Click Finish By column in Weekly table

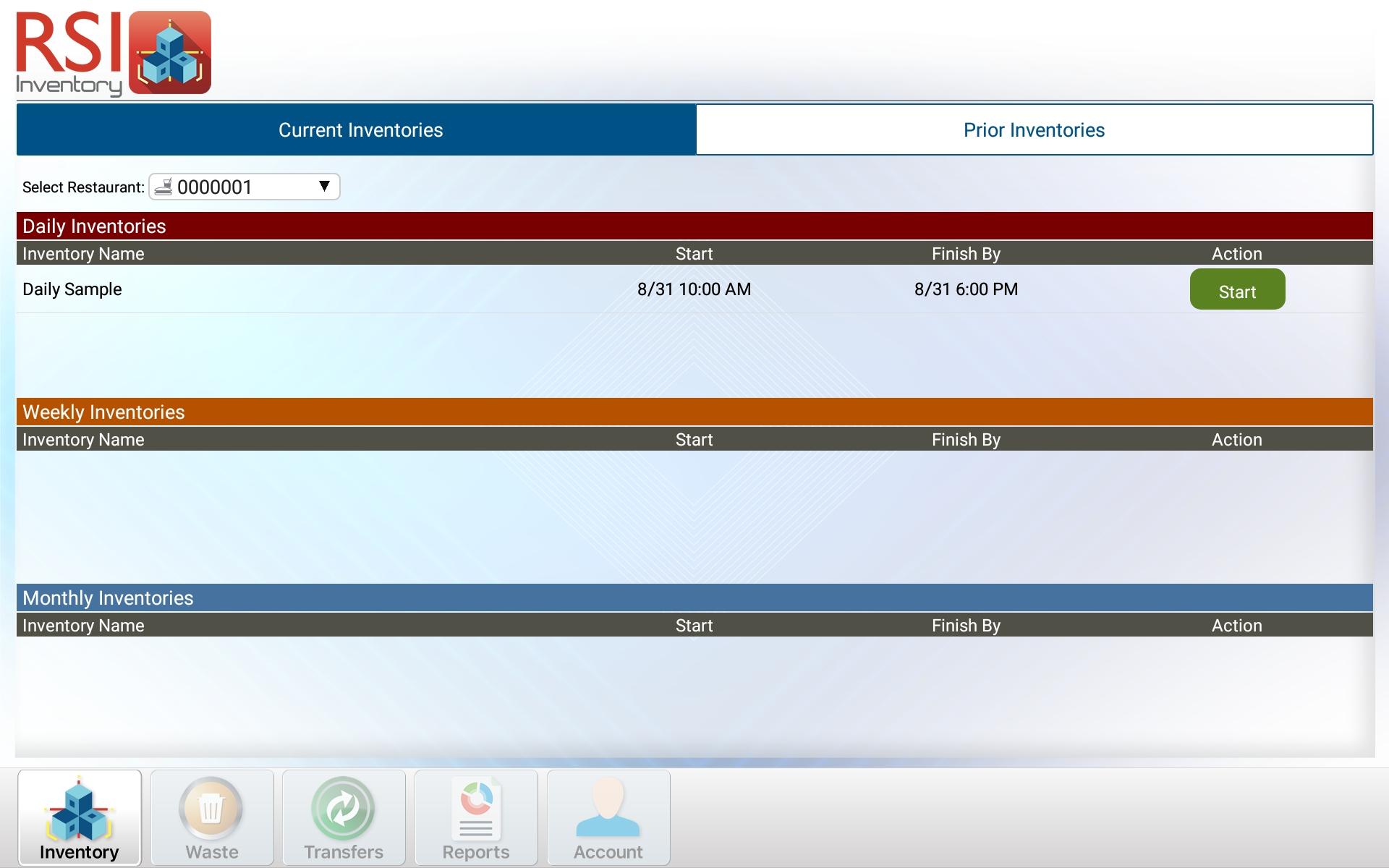[x=966, y=440]
